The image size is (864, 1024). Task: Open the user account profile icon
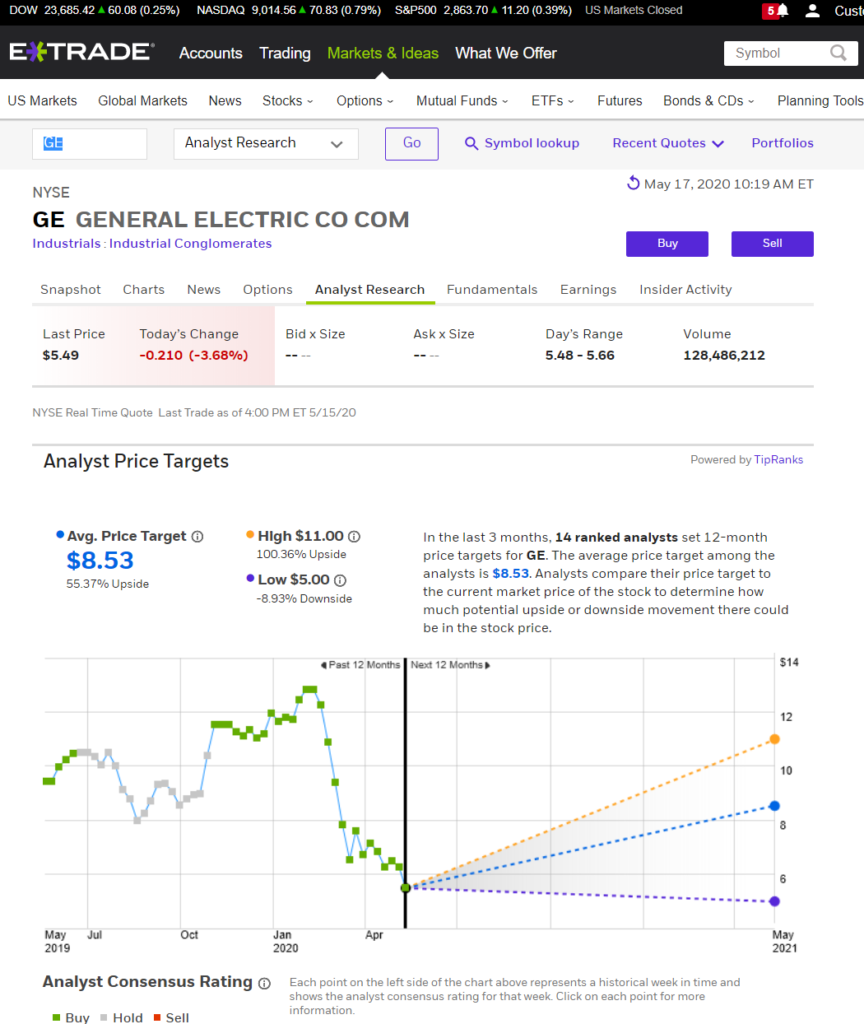pyautogui.click(x=812, y=10)
